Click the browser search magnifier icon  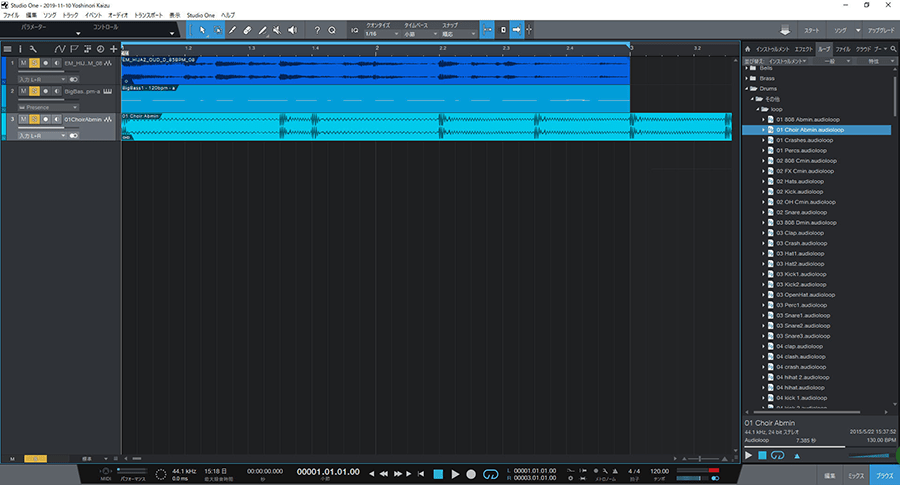(891, 48)
